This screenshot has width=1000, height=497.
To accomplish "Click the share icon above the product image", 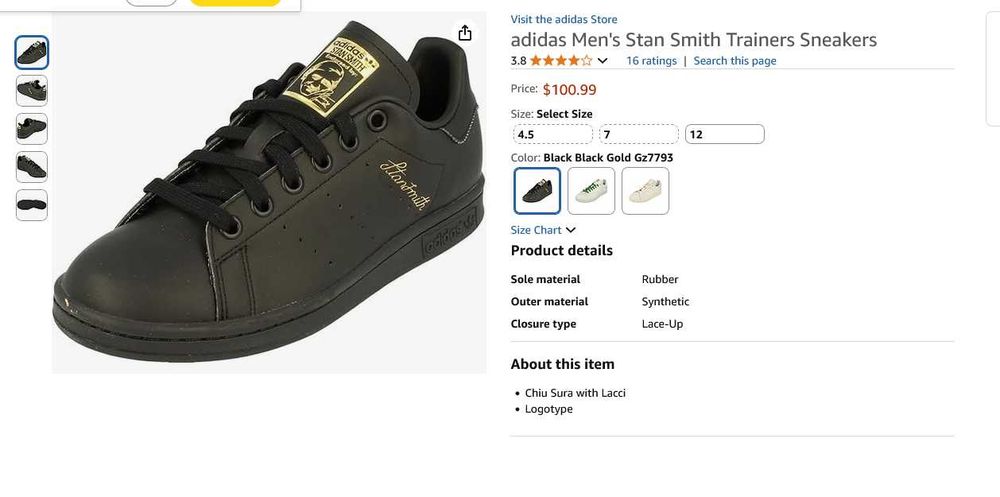I will click(465, 33).
